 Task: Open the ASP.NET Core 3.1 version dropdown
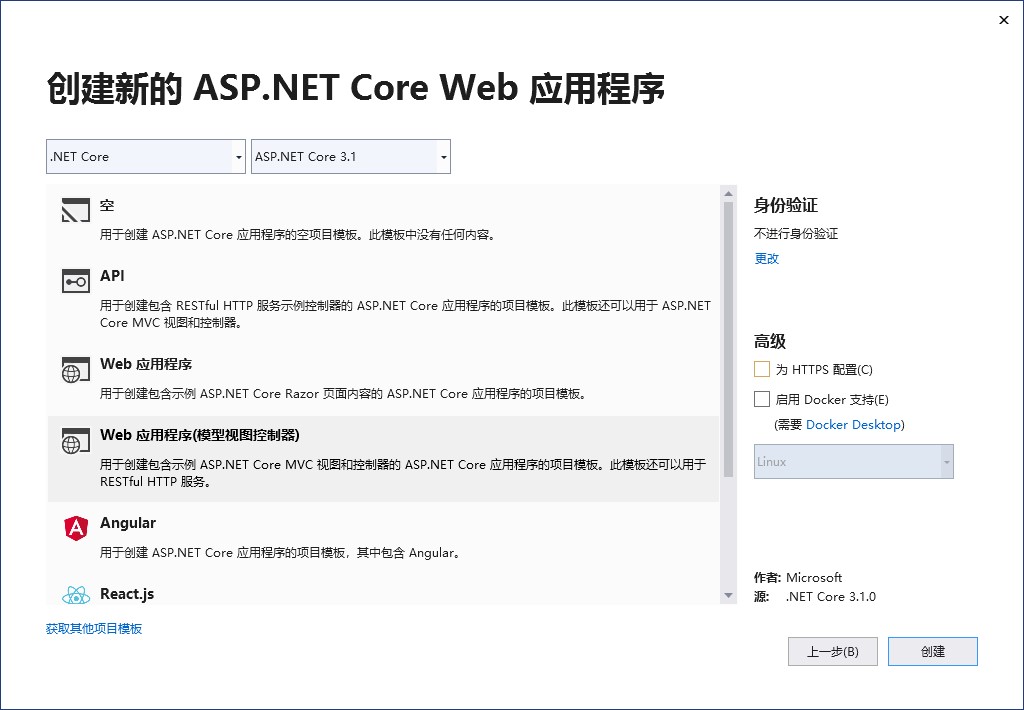coord(350,156)
